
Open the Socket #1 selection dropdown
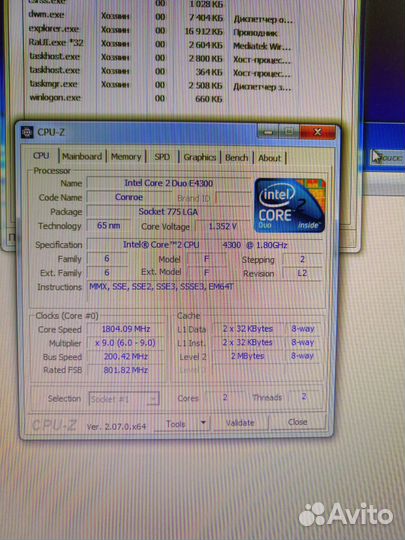(x=124, y=399)
